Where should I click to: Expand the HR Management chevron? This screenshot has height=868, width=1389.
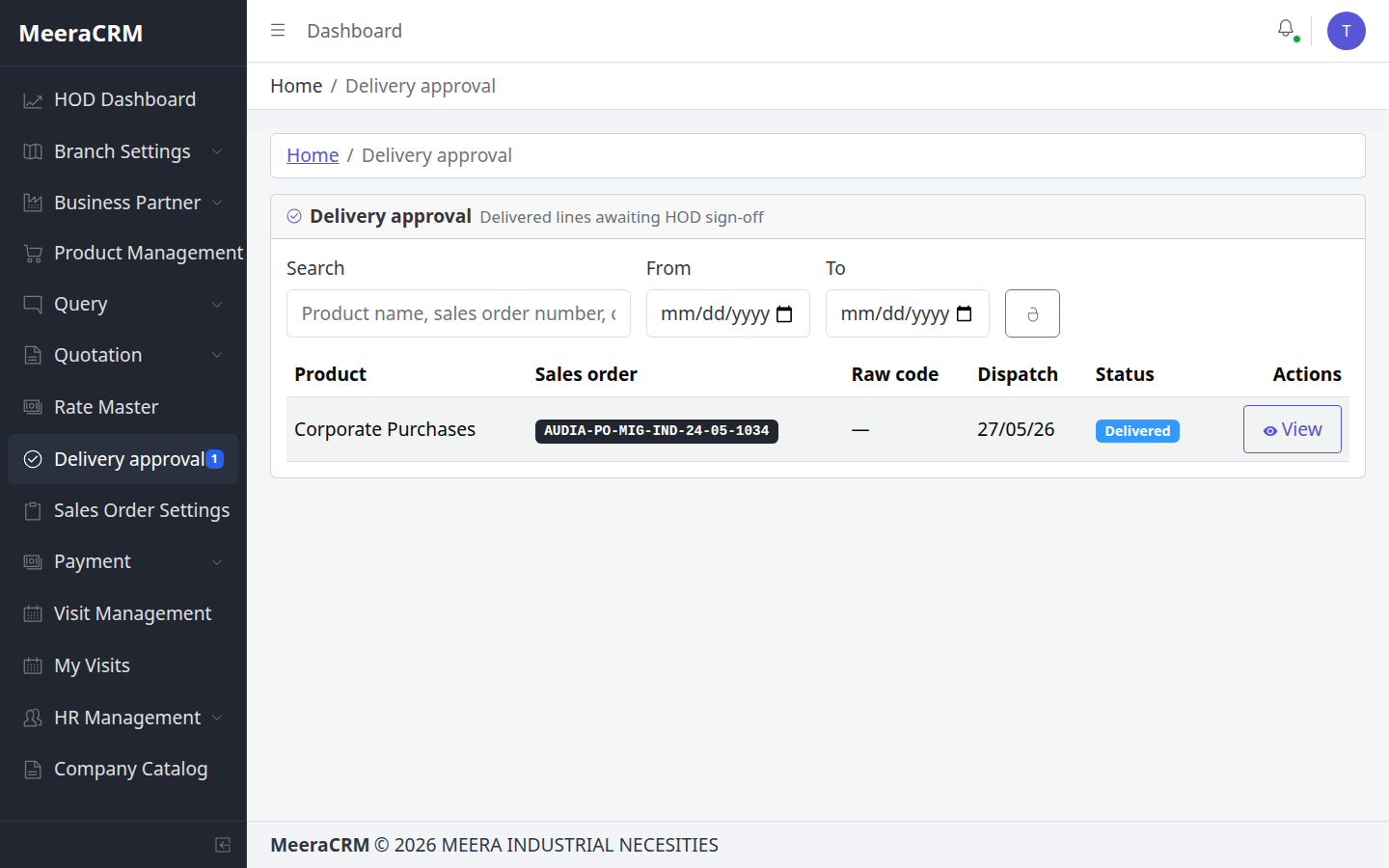pos(217,718)
